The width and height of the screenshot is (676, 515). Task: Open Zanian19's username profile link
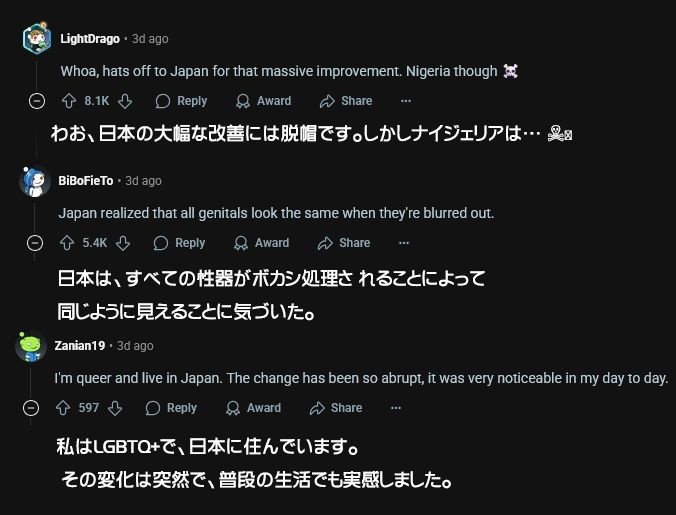[81, 346]
